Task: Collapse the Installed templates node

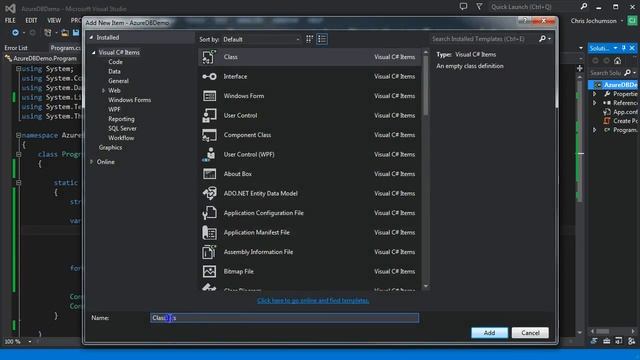Action: [x=91, y=38]
